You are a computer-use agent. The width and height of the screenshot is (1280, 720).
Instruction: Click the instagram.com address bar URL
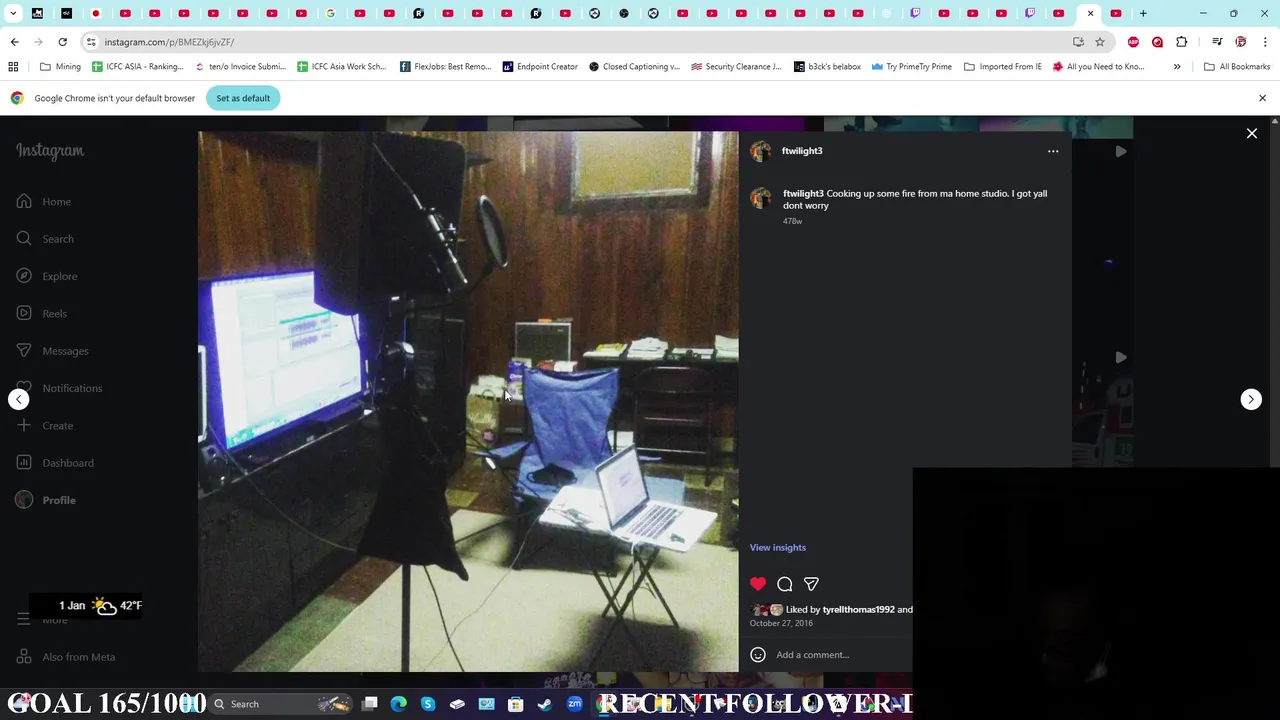(x=169, y=42)
